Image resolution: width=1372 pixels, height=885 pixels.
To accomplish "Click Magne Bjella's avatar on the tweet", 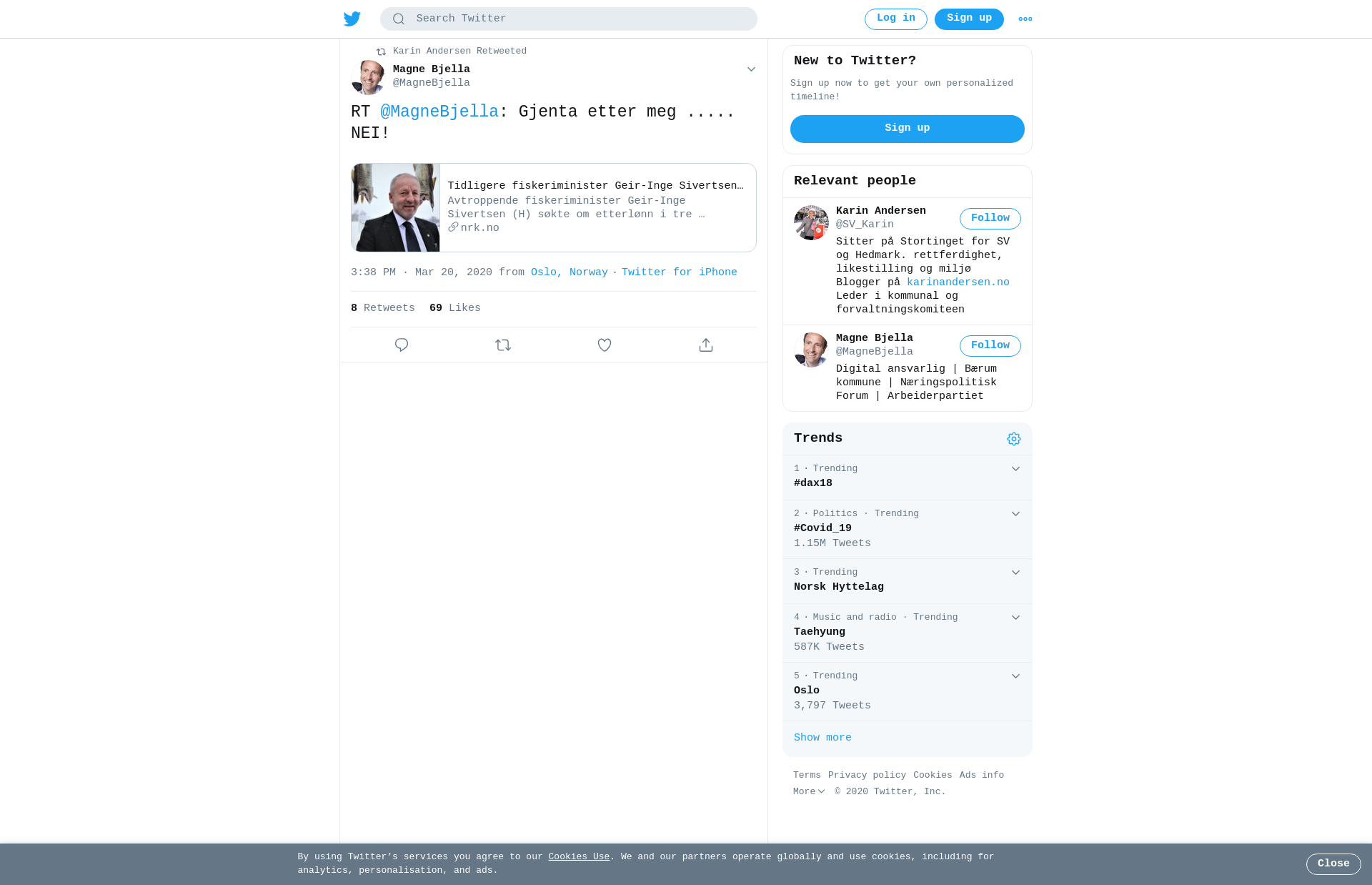I will pos(368,77).
